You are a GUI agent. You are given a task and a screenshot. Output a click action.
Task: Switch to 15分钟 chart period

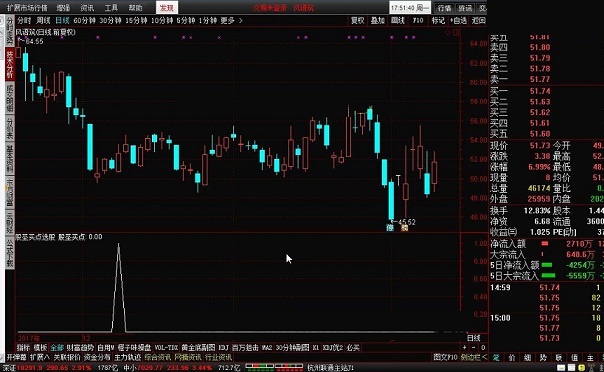tap(136, 20)
